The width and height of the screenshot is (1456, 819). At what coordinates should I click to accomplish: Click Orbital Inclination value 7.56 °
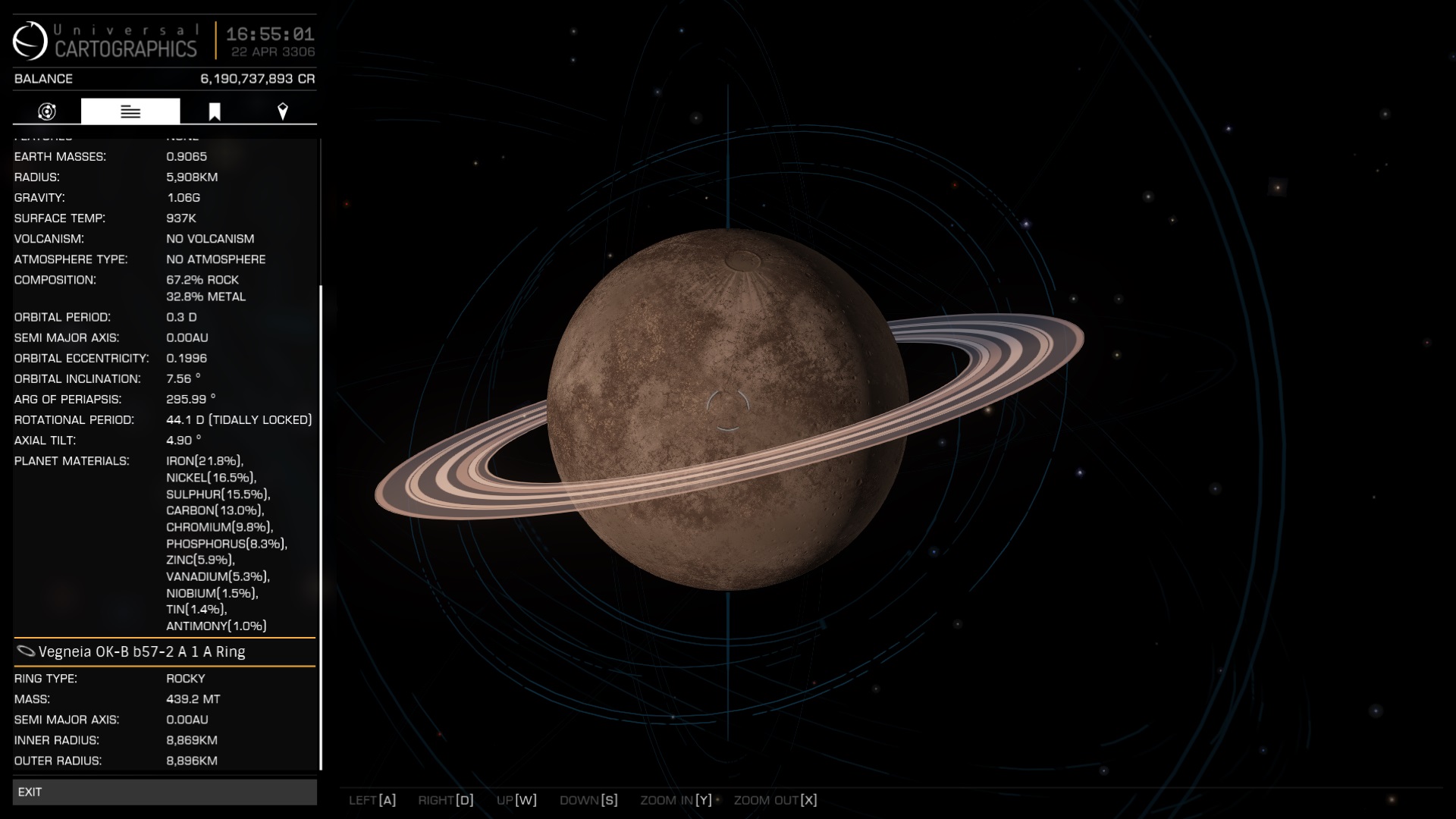(184, 378)
